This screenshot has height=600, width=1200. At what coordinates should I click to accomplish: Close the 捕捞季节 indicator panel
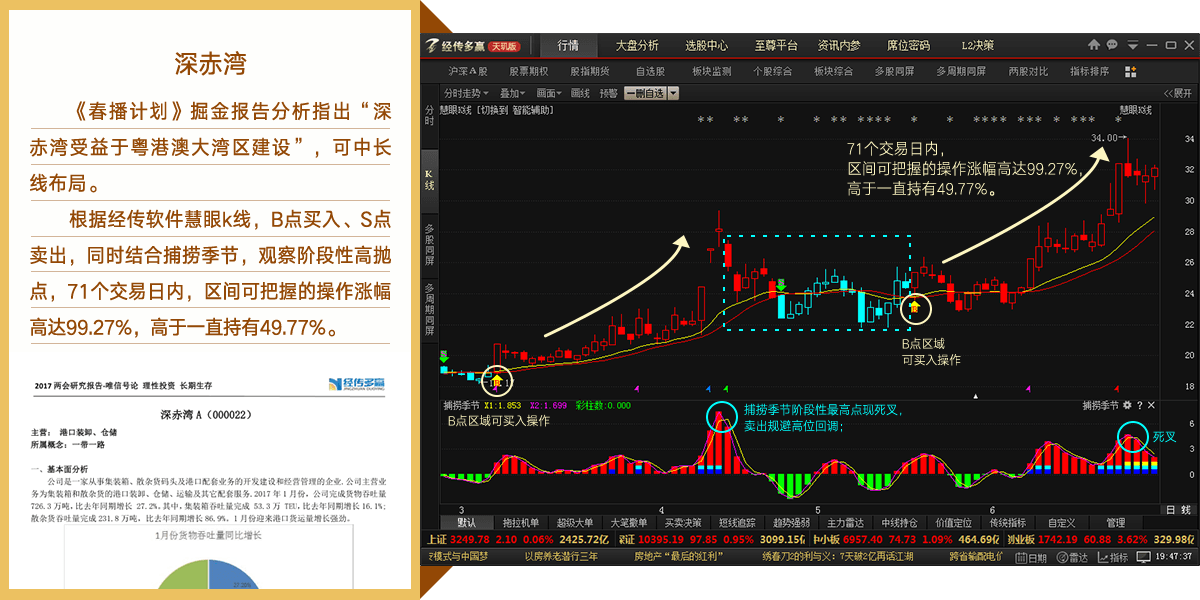1152,405
